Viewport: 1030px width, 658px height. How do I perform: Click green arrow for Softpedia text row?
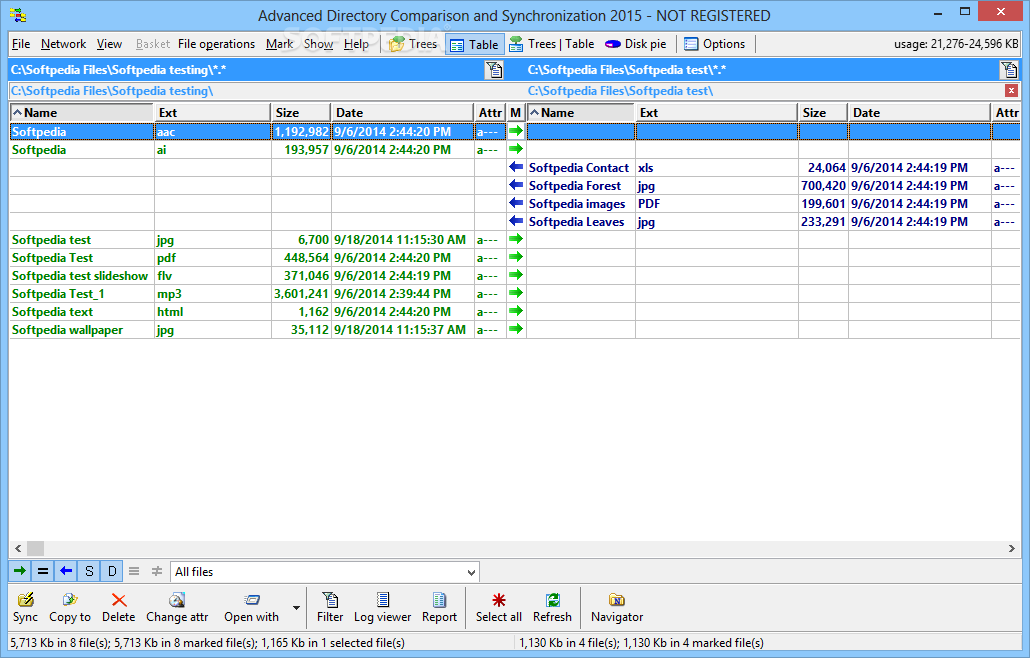[516, 311]
